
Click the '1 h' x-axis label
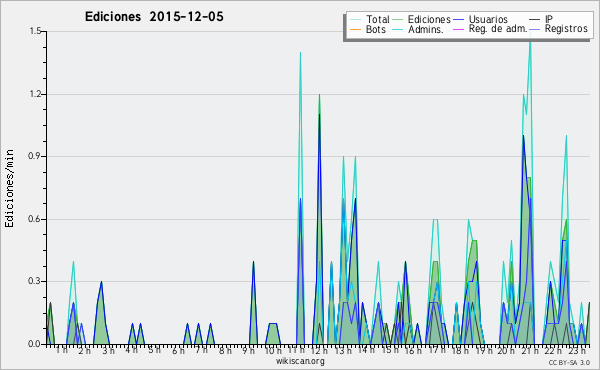tap(62, 350)
